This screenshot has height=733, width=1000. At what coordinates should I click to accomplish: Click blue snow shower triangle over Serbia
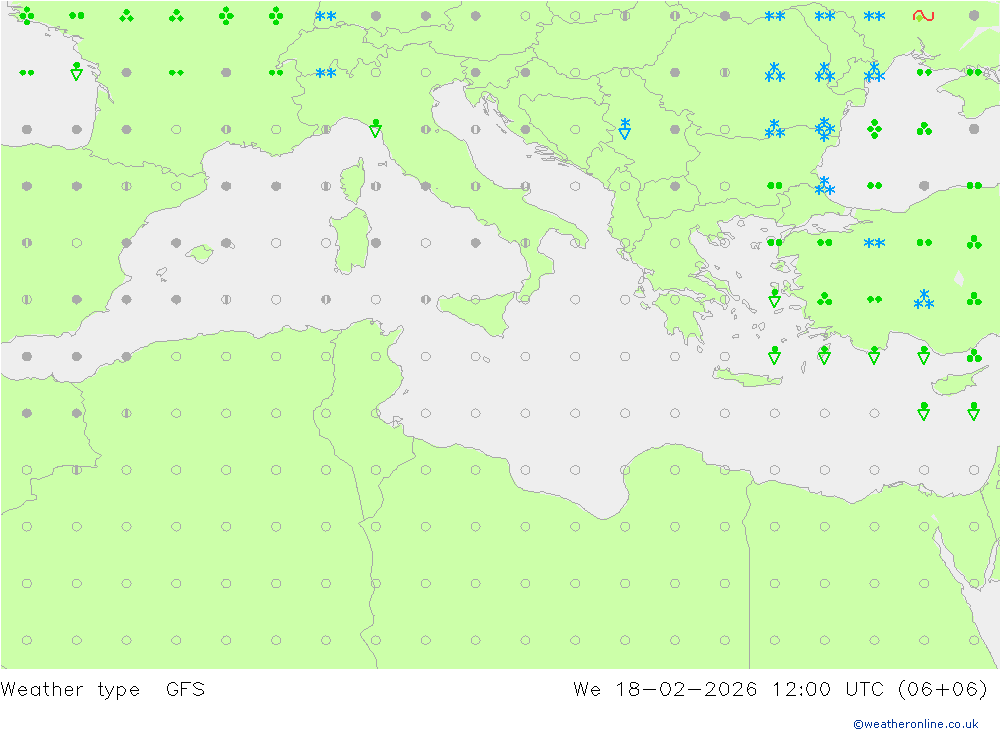(625, 129)
